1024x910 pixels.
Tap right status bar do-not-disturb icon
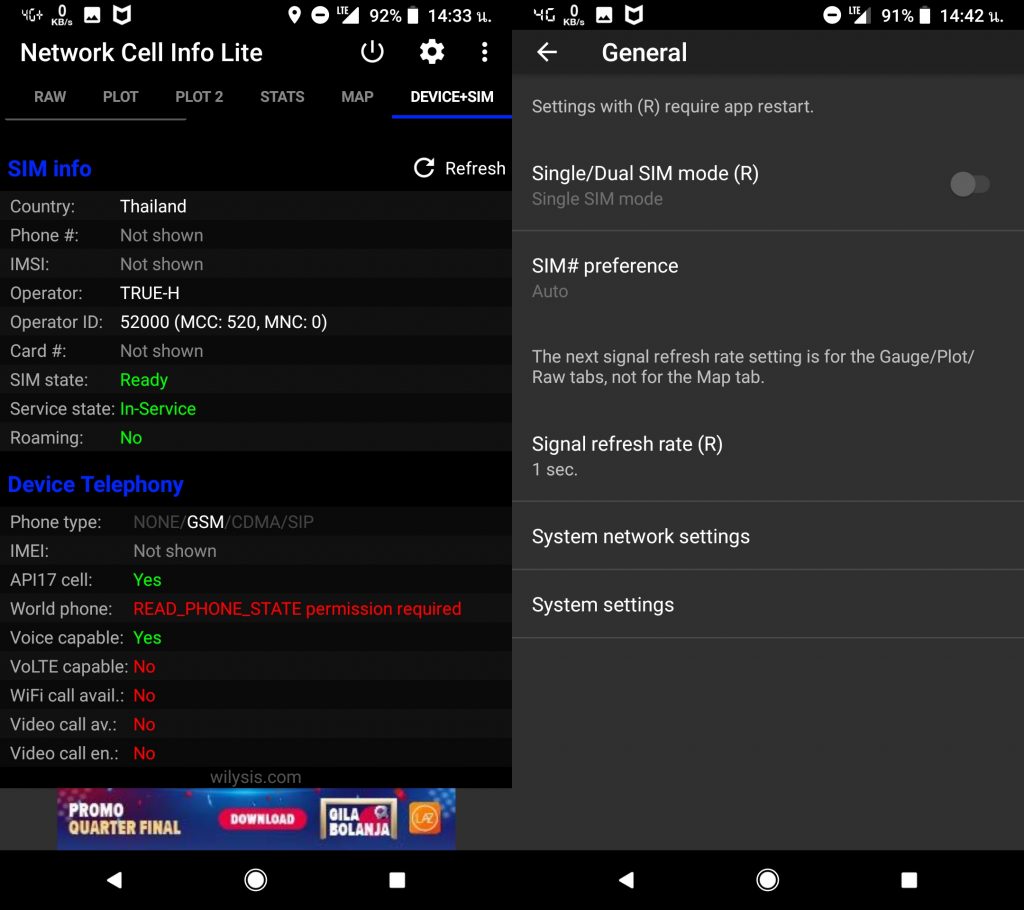[x=832, y=15]
